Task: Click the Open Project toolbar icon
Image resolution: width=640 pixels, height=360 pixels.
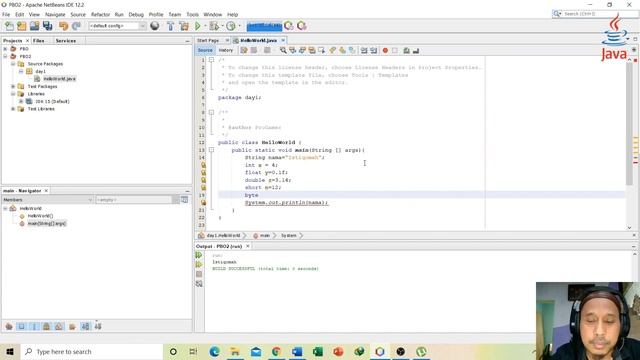Action: tap(35, 26)
